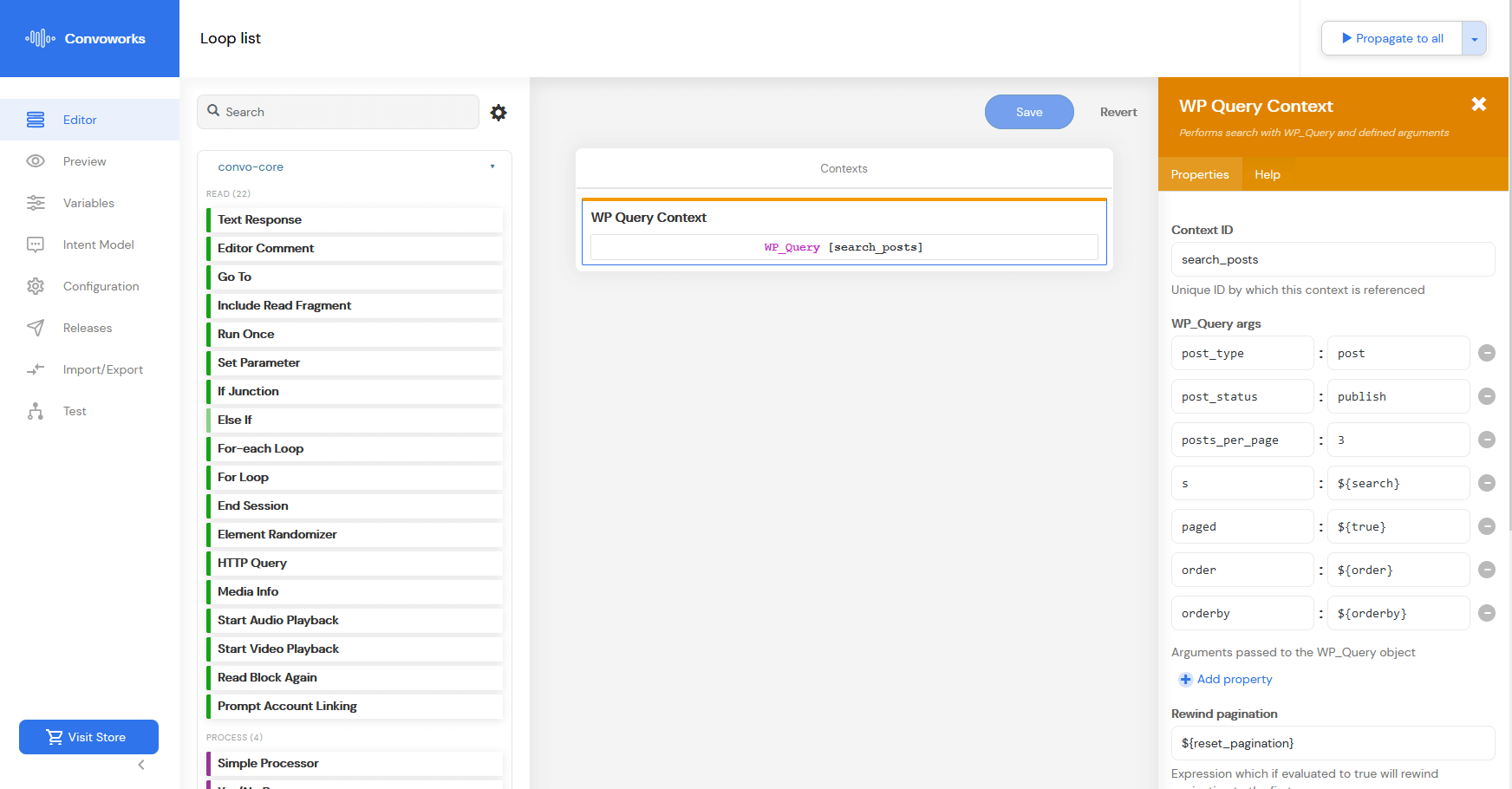Go to Variables in sidebar
This screenshot has height=789, width=1512.
[89, 203]
